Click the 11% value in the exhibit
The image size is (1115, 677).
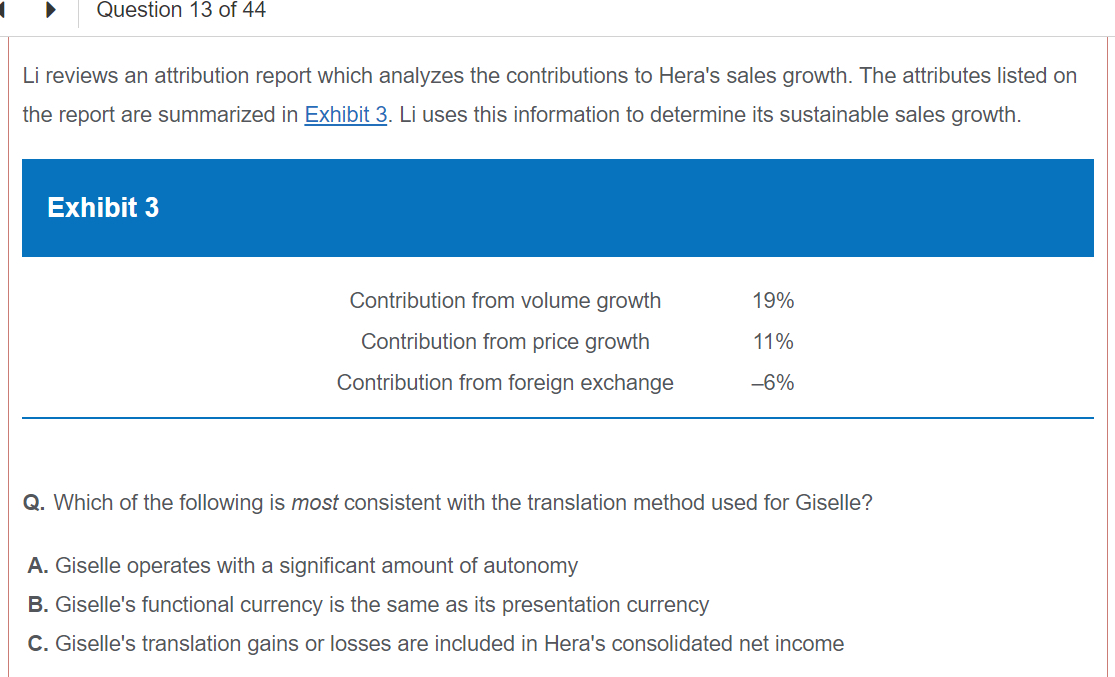pyautogui.click(x=773, y=342)
